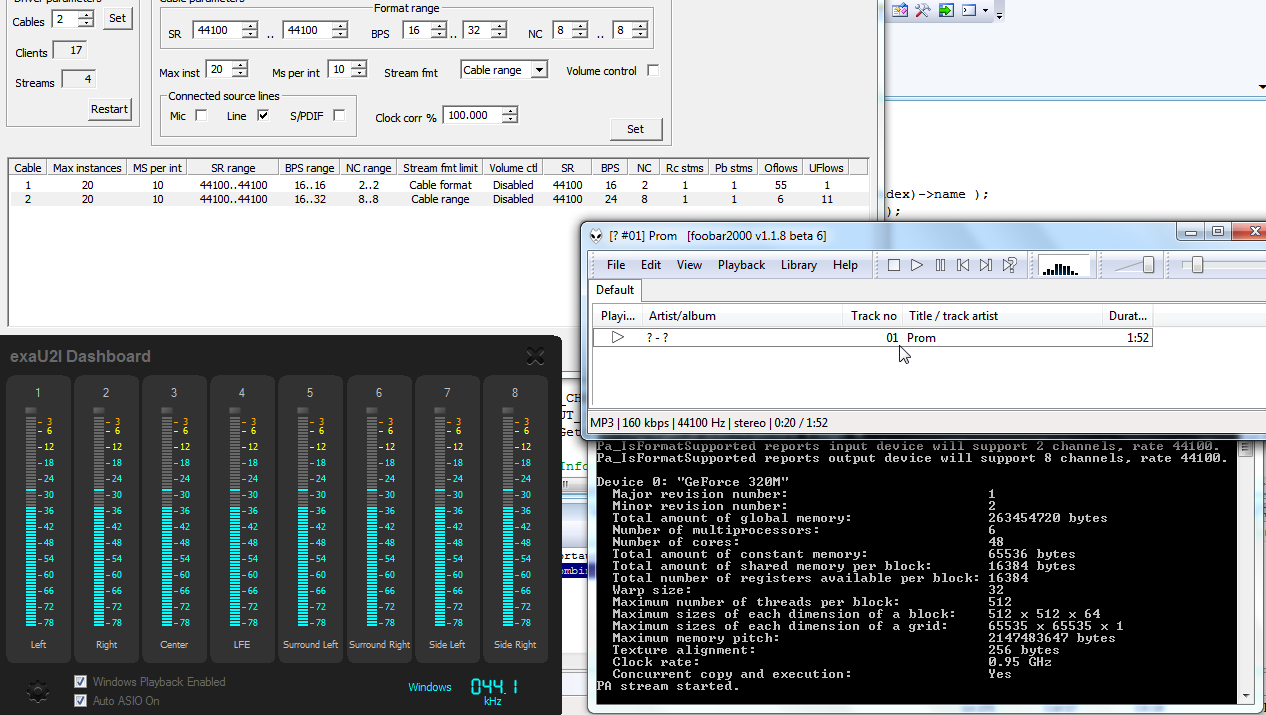
Task: Click the Title / track artist column header
Action: (1003, 316)
